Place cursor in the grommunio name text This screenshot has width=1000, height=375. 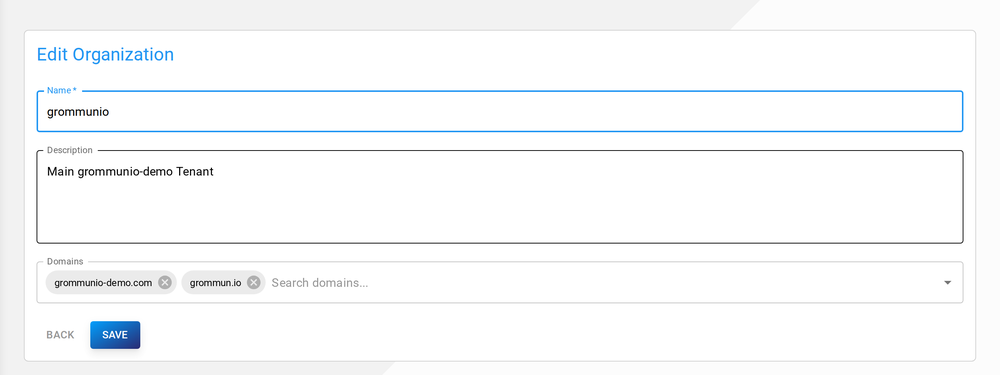click(x=78, y=112)
